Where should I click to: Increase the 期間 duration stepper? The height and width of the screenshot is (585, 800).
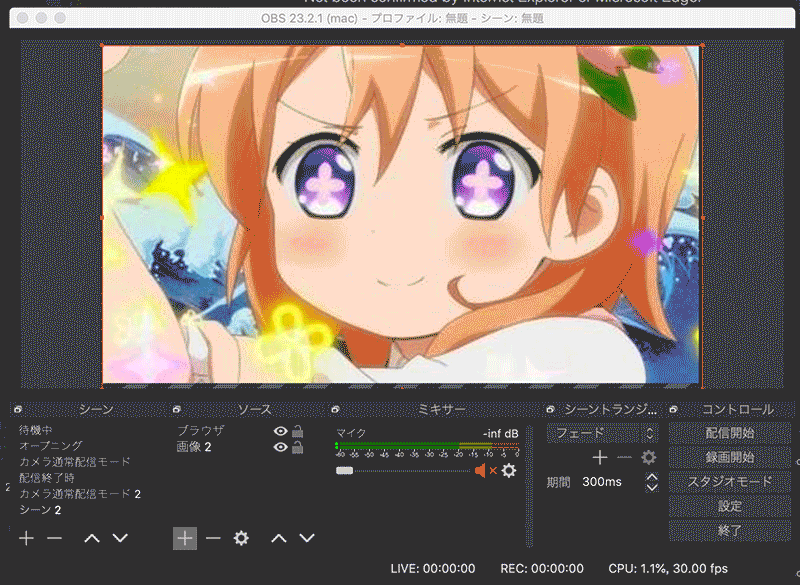tap(652, 477)
